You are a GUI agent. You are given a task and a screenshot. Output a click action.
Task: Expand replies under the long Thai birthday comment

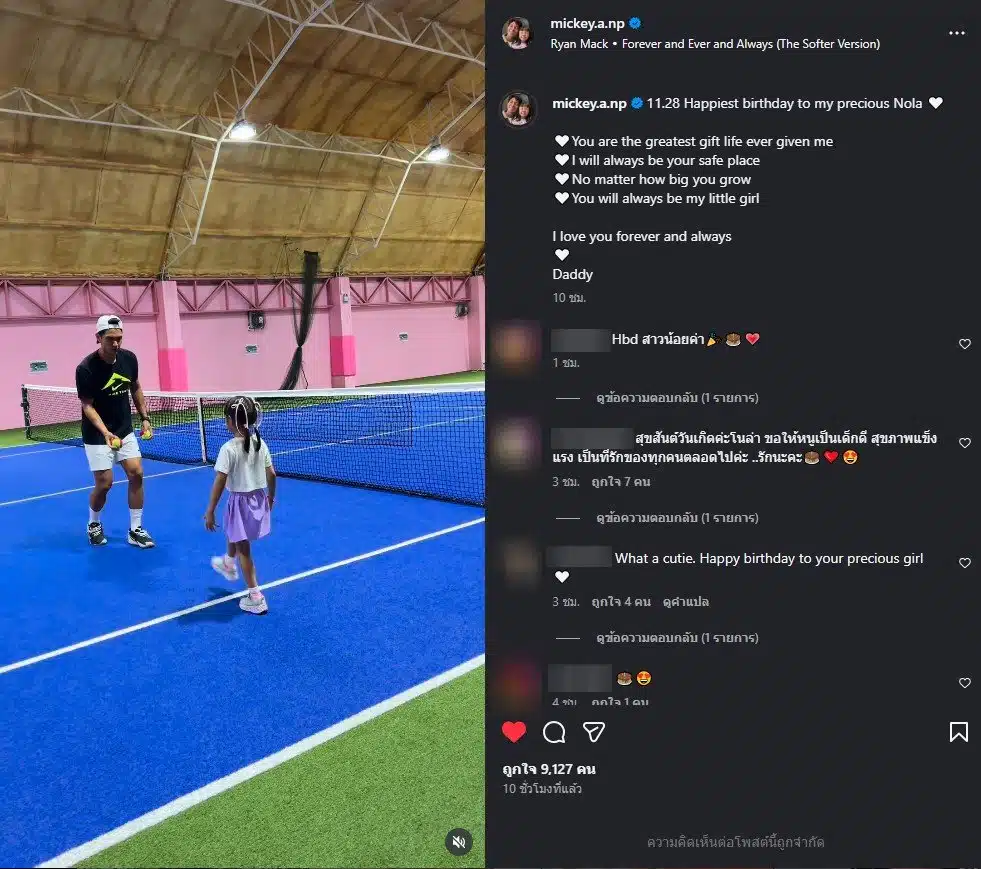(x=677, y=518)
